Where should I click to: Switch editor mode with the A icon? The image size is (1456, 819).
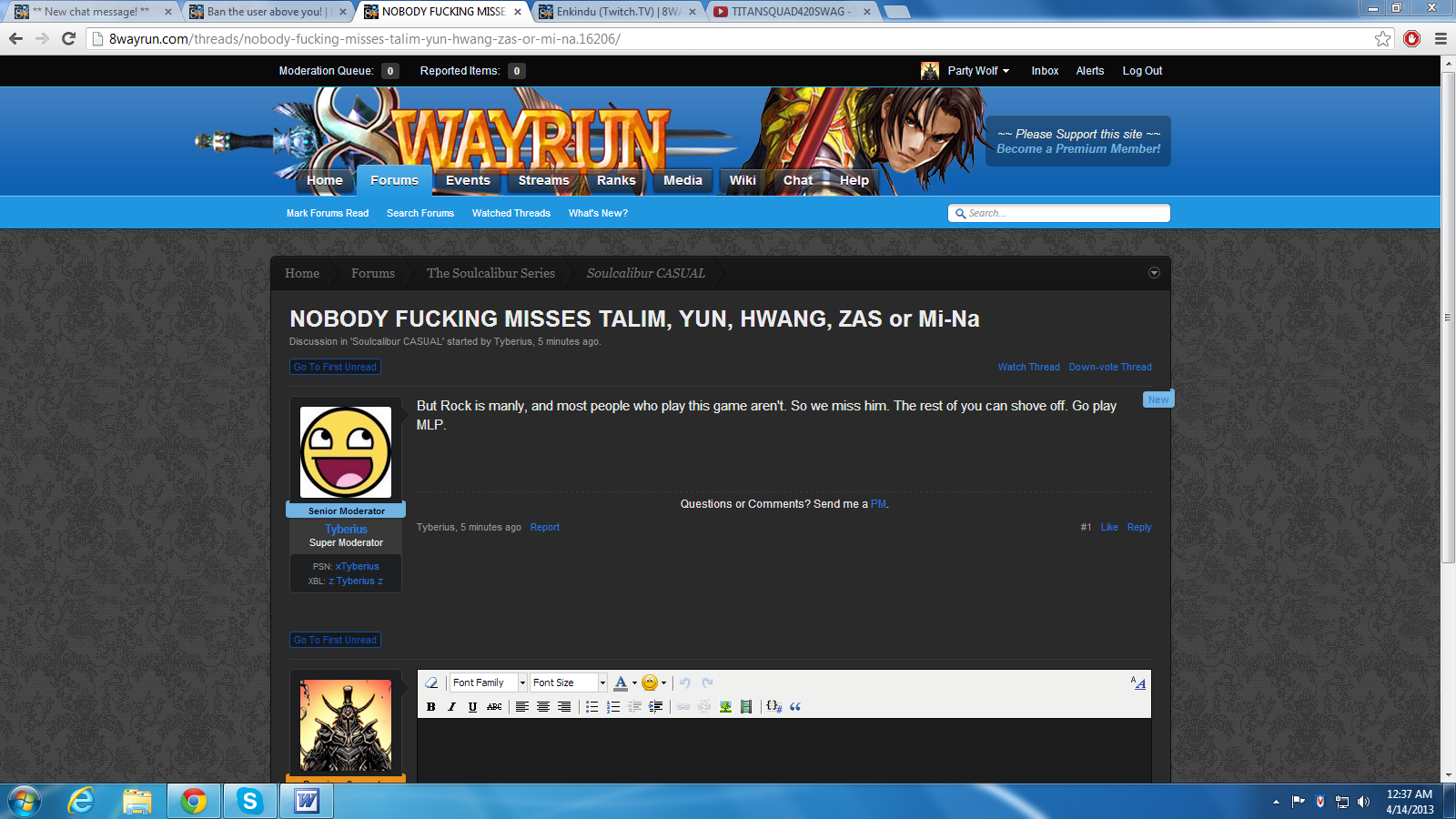[1138, 682]
